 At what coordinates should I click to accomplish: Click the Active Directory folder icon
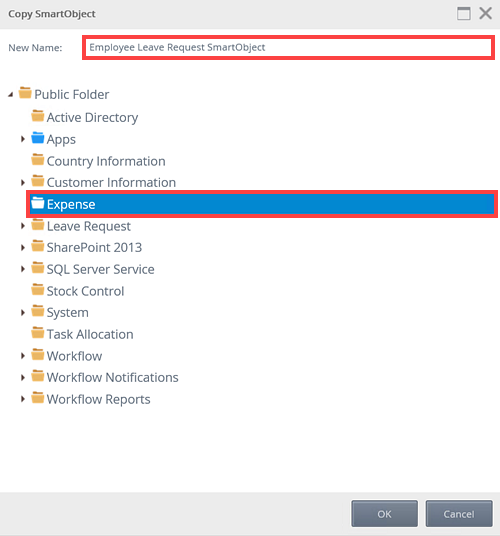(x=38, y=116)
